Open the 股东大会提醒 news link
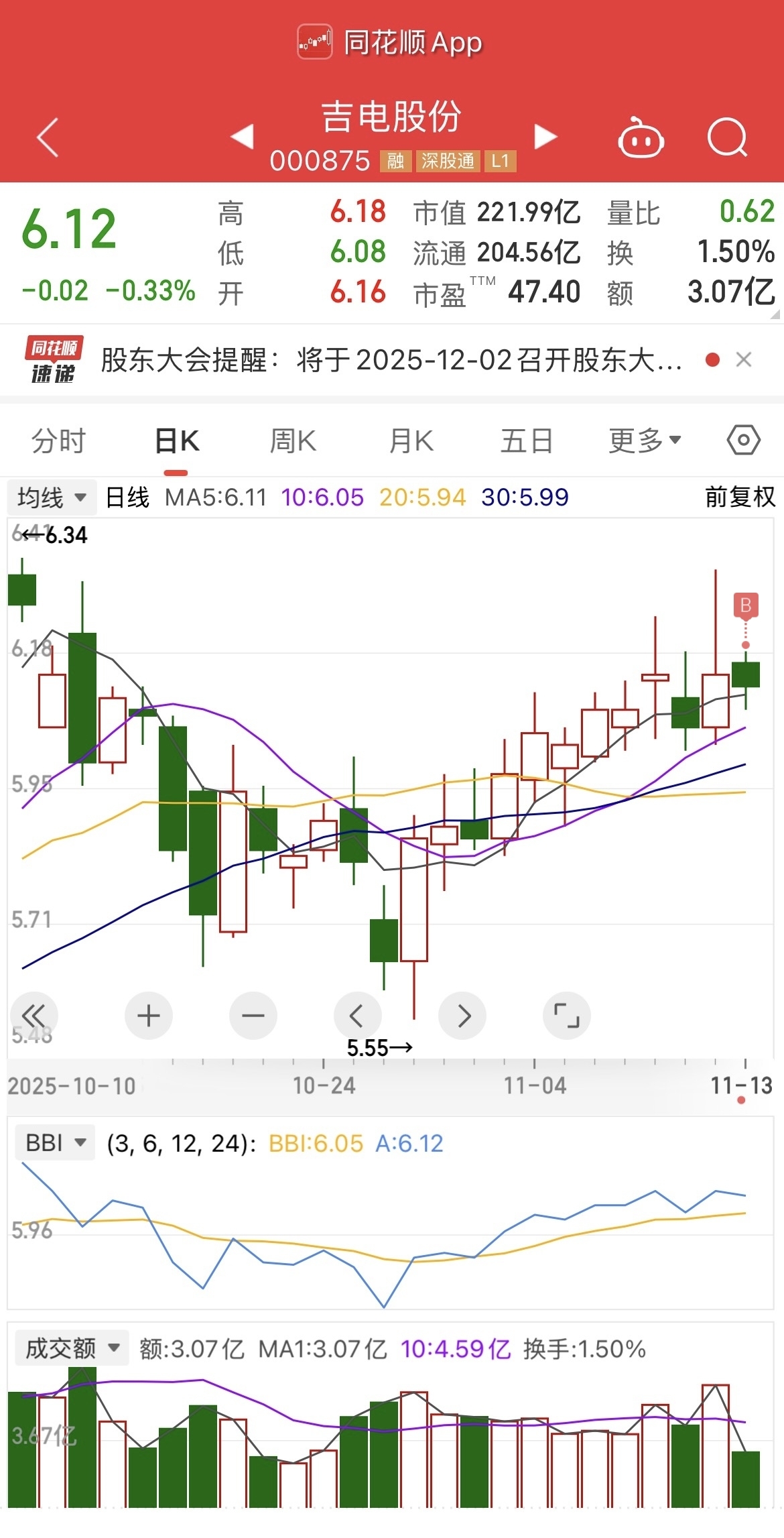Screen dimensions: 784x1538 click(x=391, y=360)
